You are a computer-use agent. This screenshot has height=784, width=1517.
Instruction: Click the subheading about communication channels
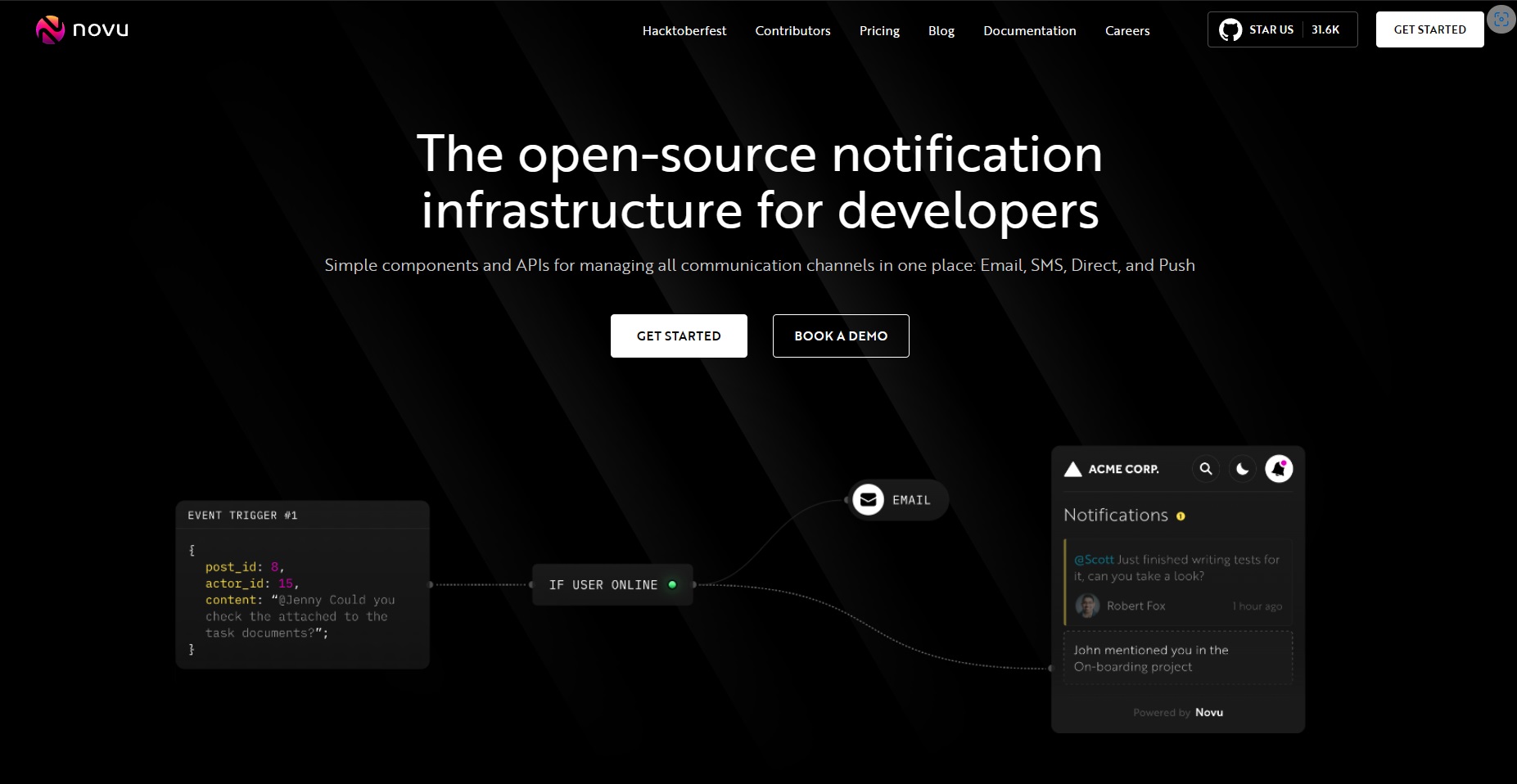tap(760, 265)
